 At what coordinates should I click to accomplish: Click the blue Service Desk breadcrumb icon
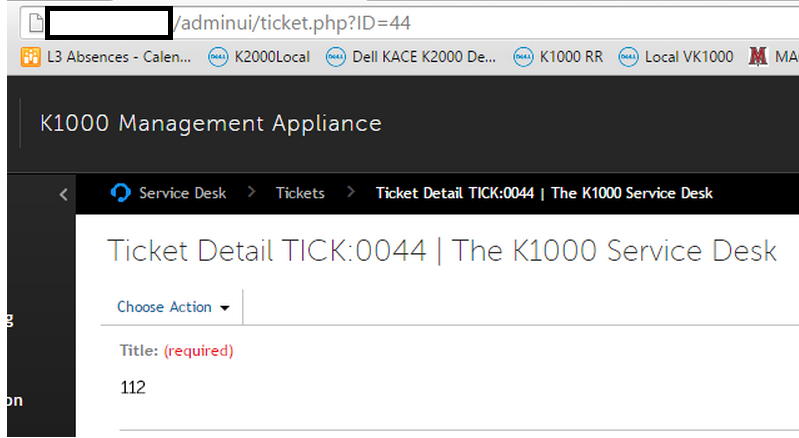click(x=121, y=193)
